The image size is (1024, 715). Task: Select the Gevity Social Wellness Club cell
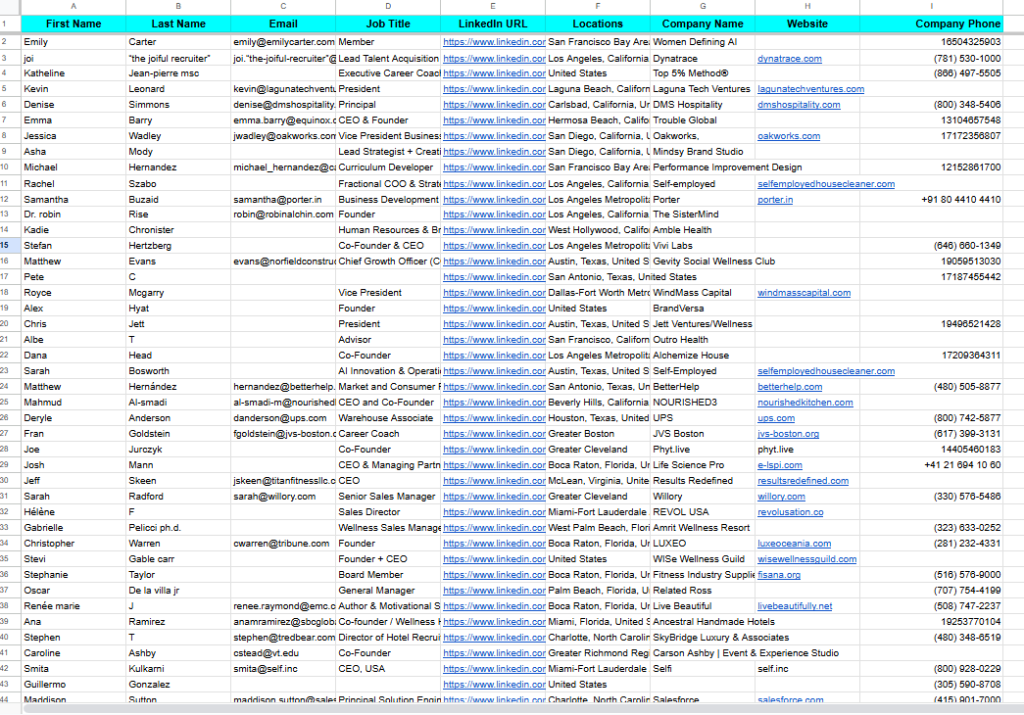point(703,261)
